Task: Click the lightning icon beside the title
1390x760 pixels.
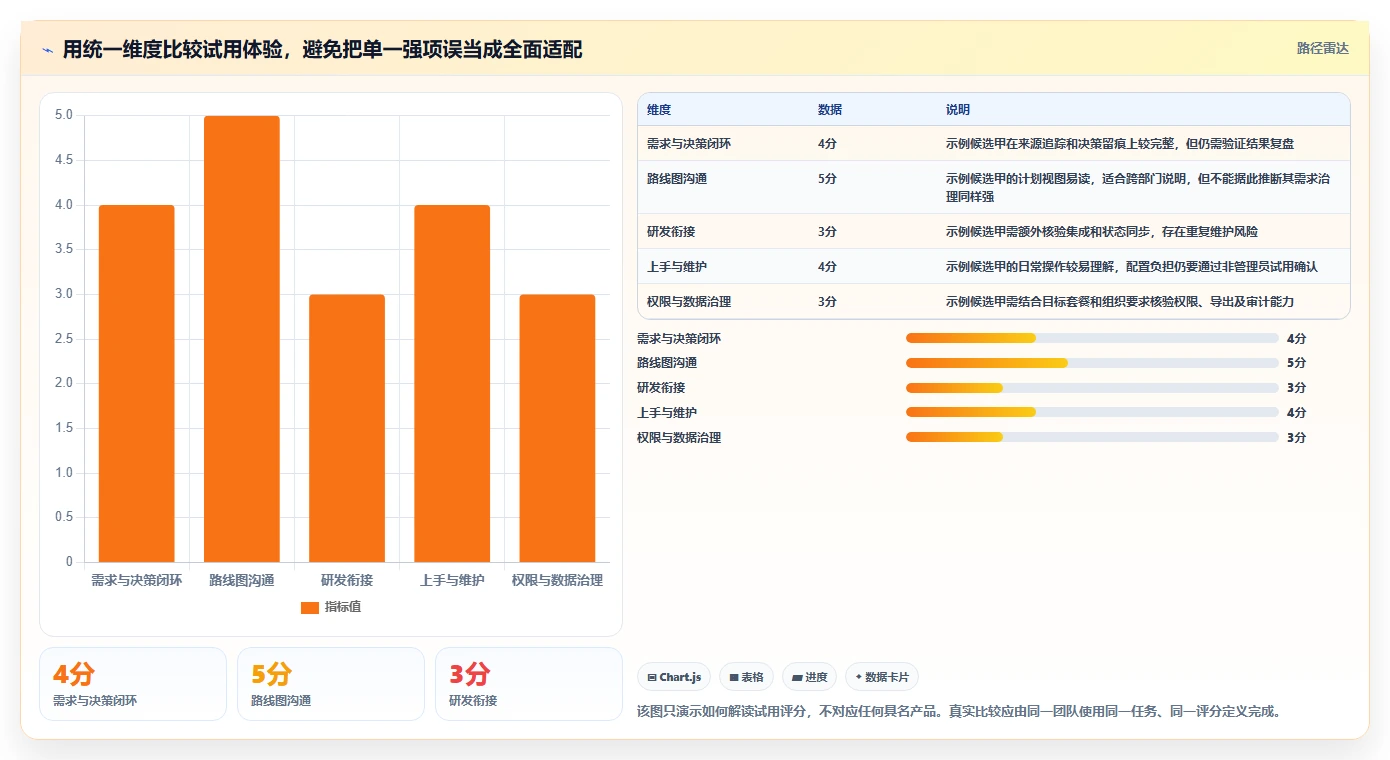Action: click(x=47, y=50)
